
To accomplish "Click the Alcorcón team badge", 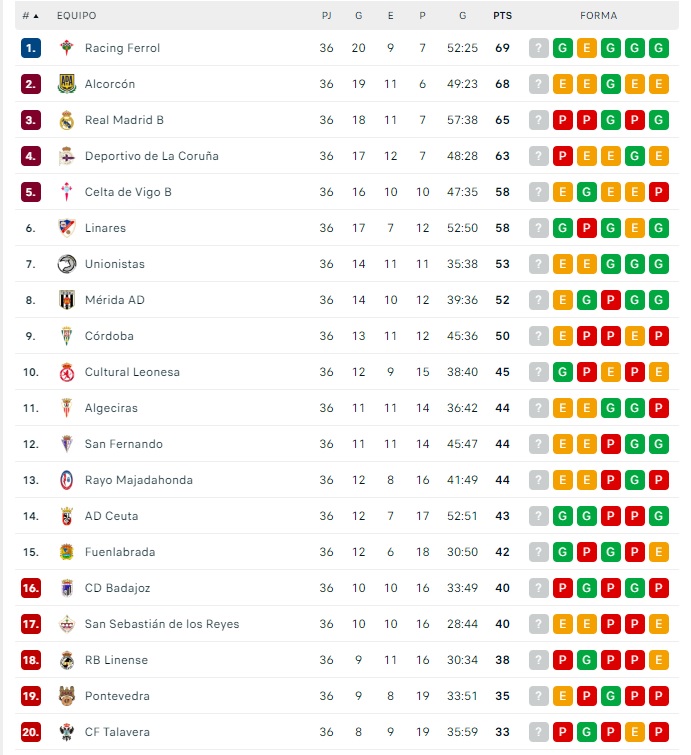I will point(67,84).
